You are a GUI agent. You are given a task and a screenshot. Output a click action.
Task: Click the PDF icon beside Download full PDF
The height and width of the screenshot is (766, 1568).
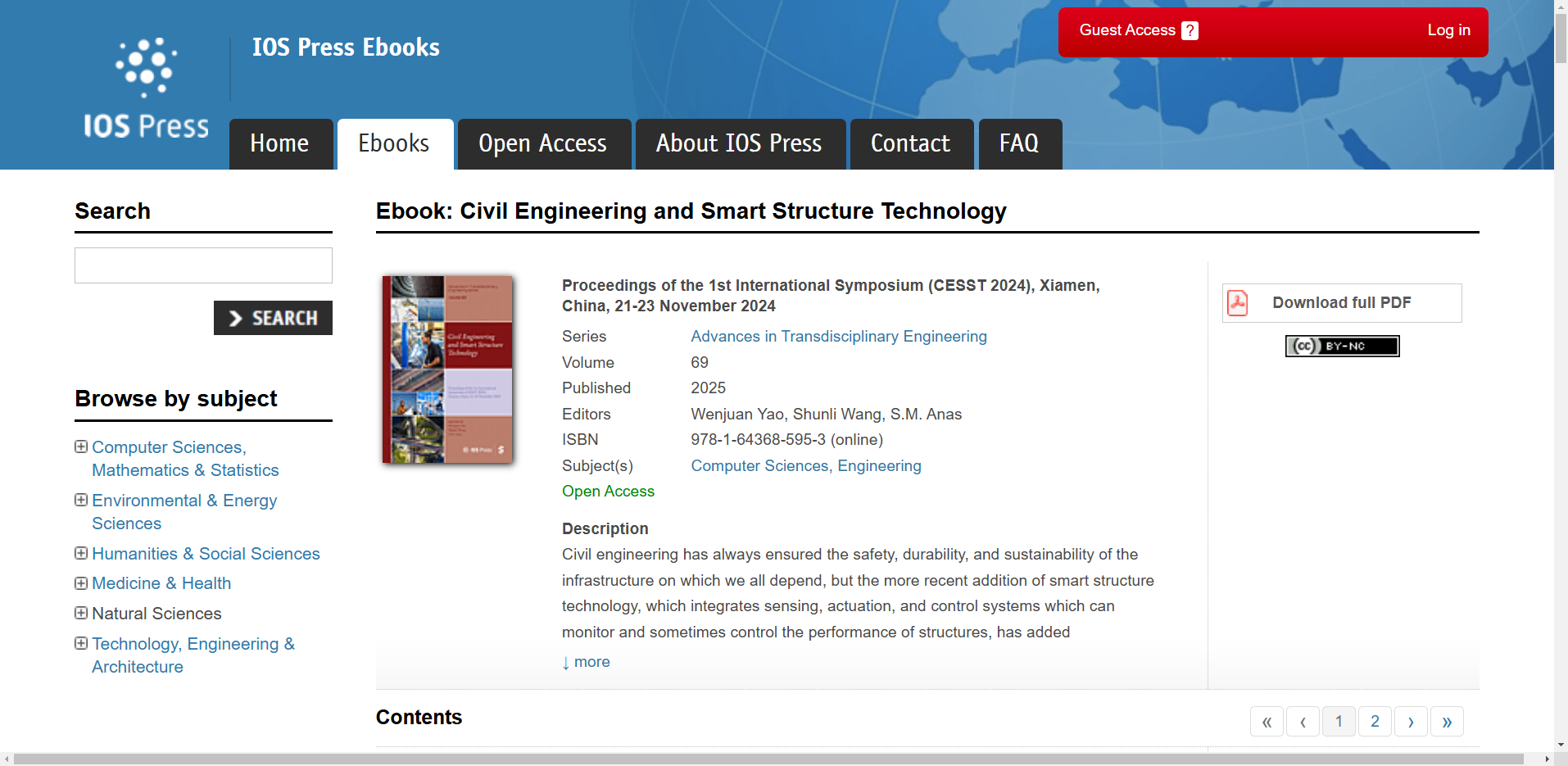pos(1237,303)
